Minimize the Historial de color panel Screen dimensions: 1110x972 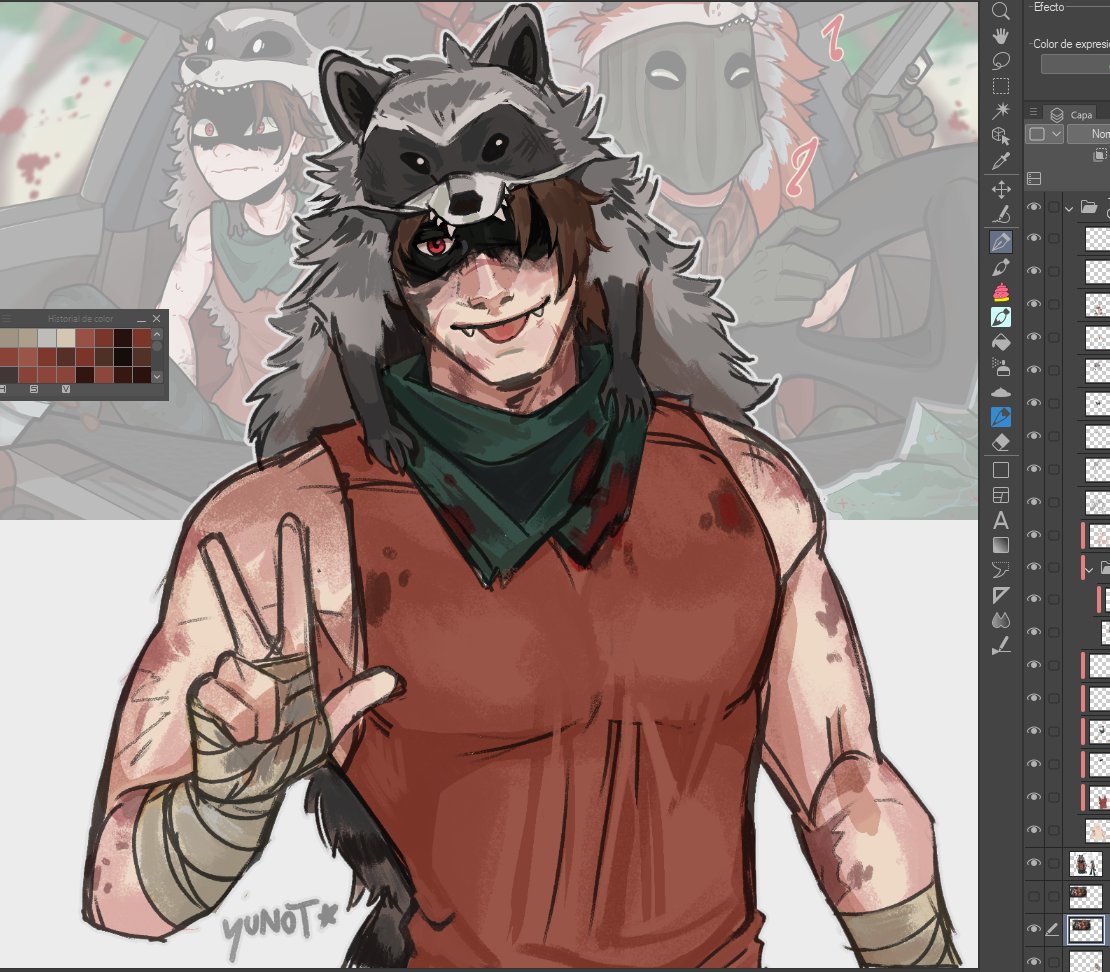pyautogui.click(x=141, y=319)
